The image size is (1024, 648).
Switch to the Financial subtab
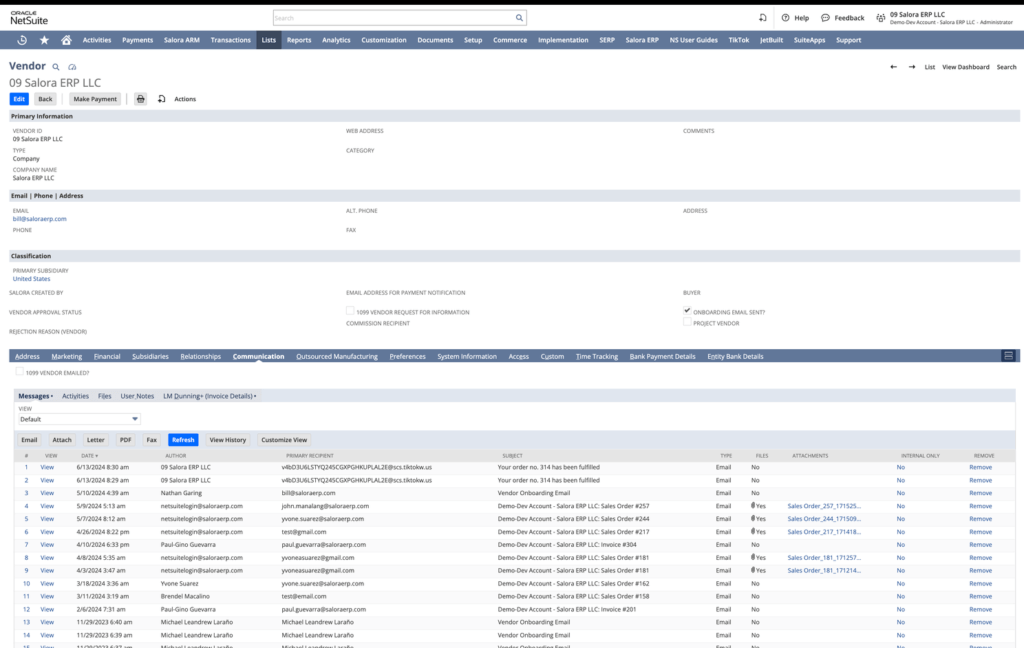click(107, 356)
